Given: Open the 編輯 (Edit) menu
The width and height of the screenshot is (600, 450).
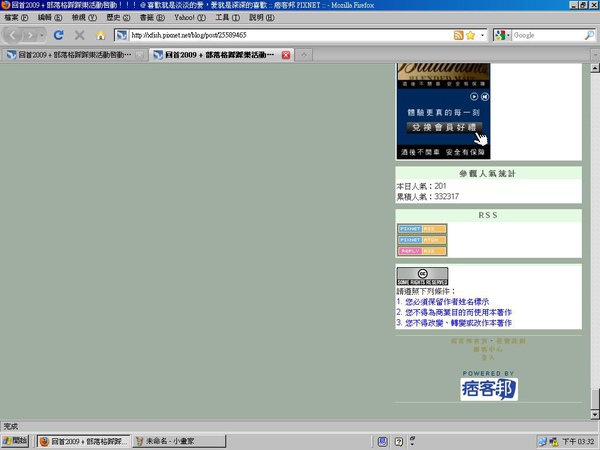Looking at the screenshot, I should pos(50,18).
